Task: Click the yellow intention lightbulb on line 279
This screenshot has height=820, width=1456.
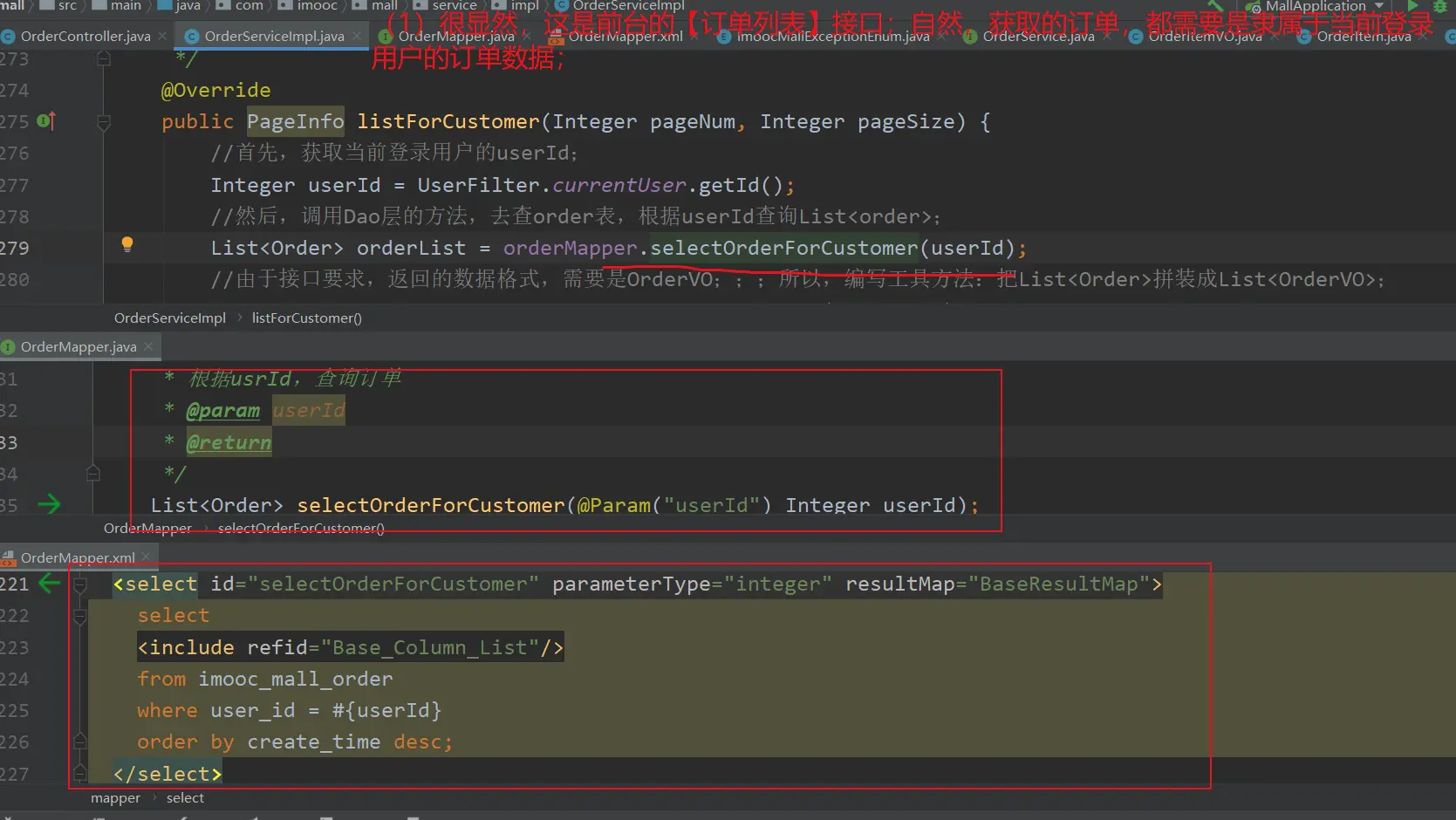Action: [127, 244]
